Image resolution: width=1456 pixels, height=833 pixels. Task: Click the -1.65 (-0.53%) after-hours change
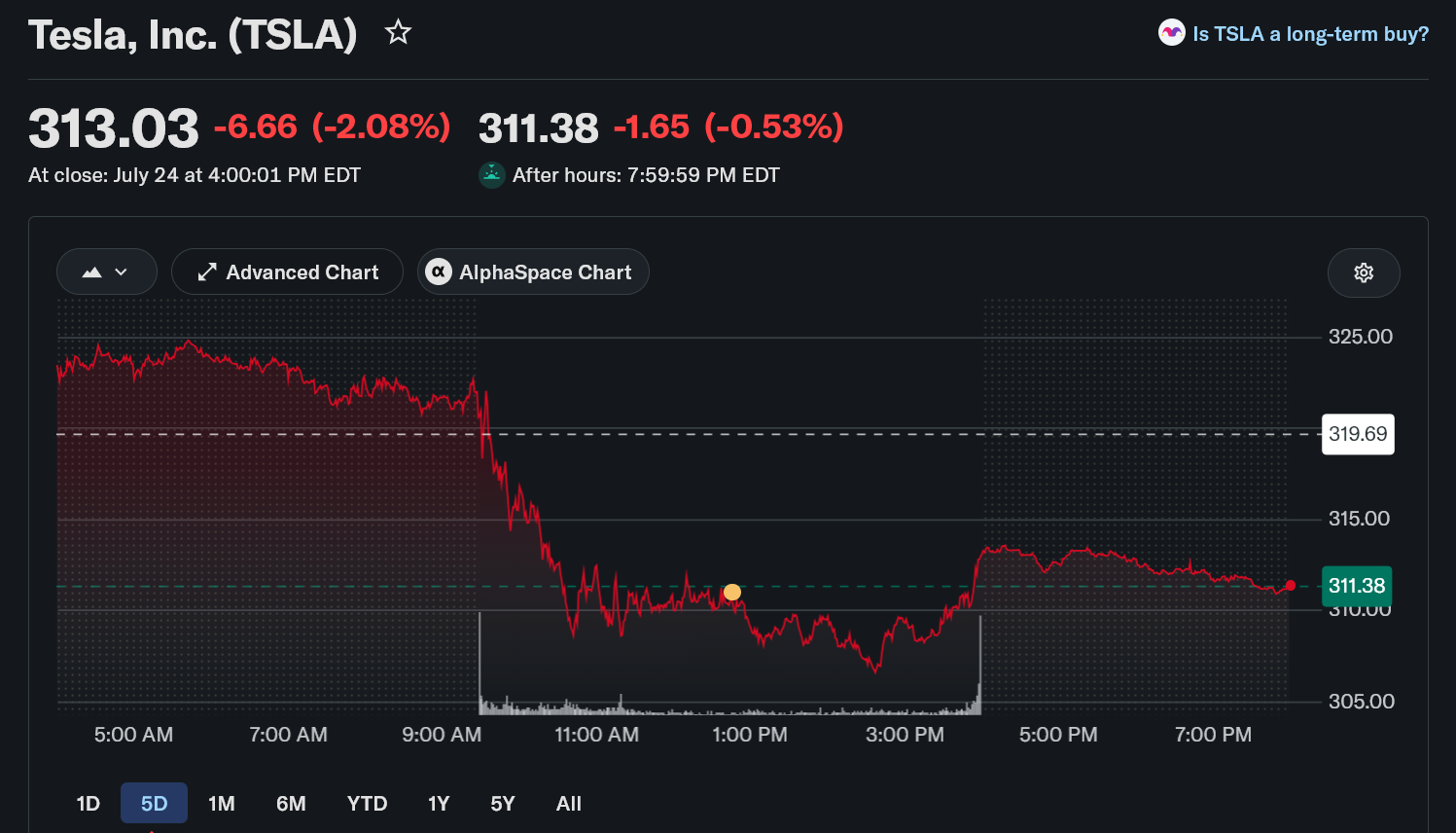coord(728,127)
